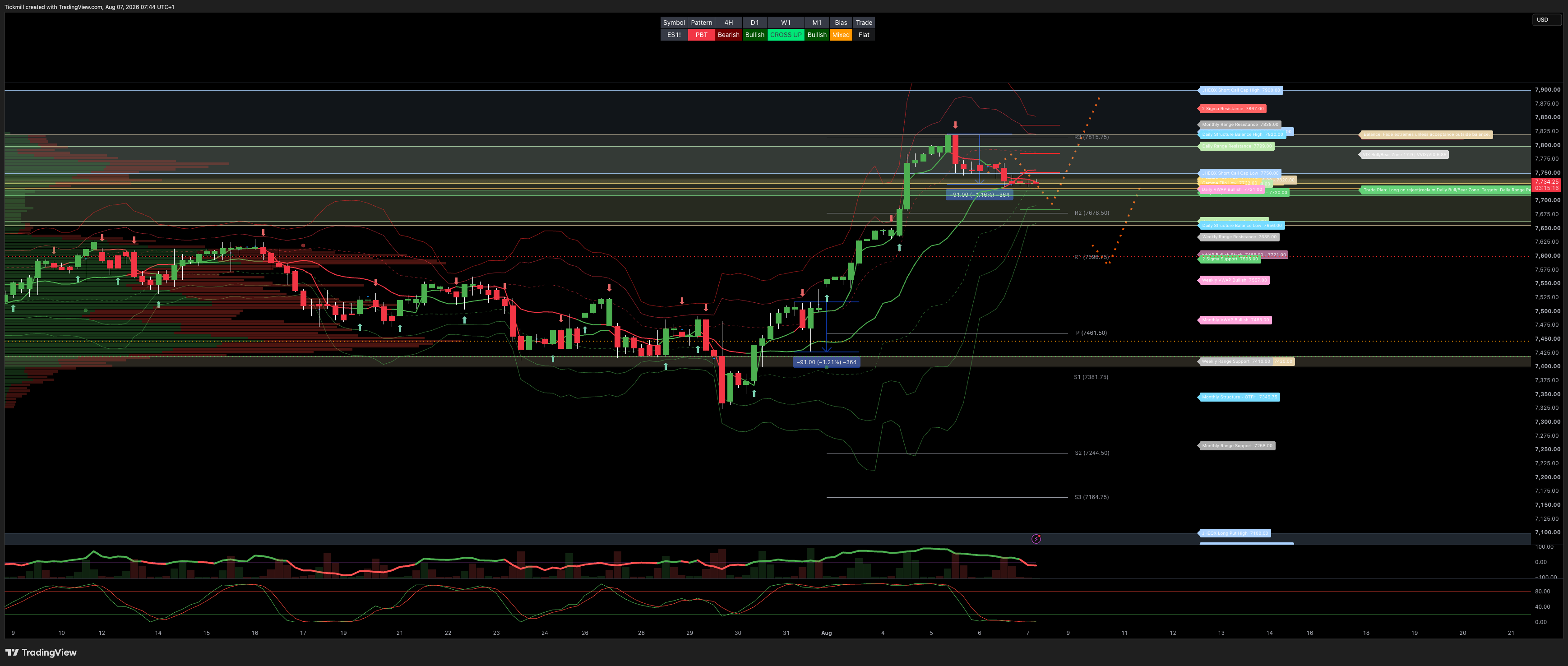
Task: Click the Bullish D1 cell
Action: [755, 35]
